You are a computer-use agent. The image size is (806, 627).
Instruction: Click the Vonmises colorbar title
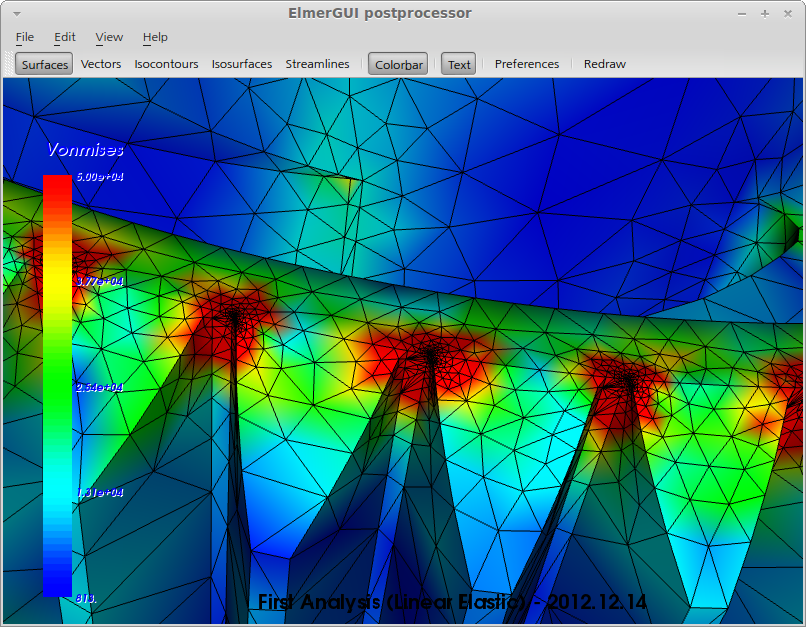coord(85,150)
